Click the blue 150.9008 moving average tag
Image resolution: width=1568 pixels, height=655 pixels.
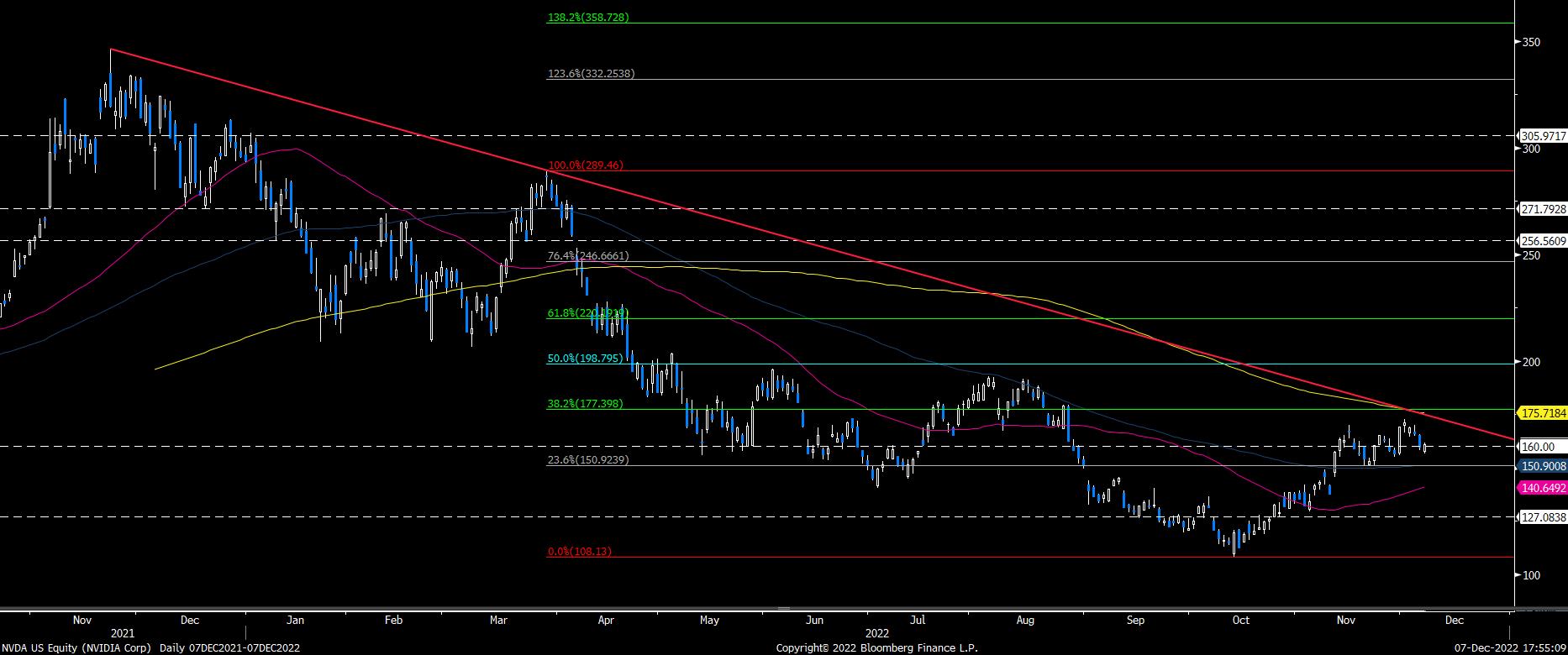tap(1543, 466)
